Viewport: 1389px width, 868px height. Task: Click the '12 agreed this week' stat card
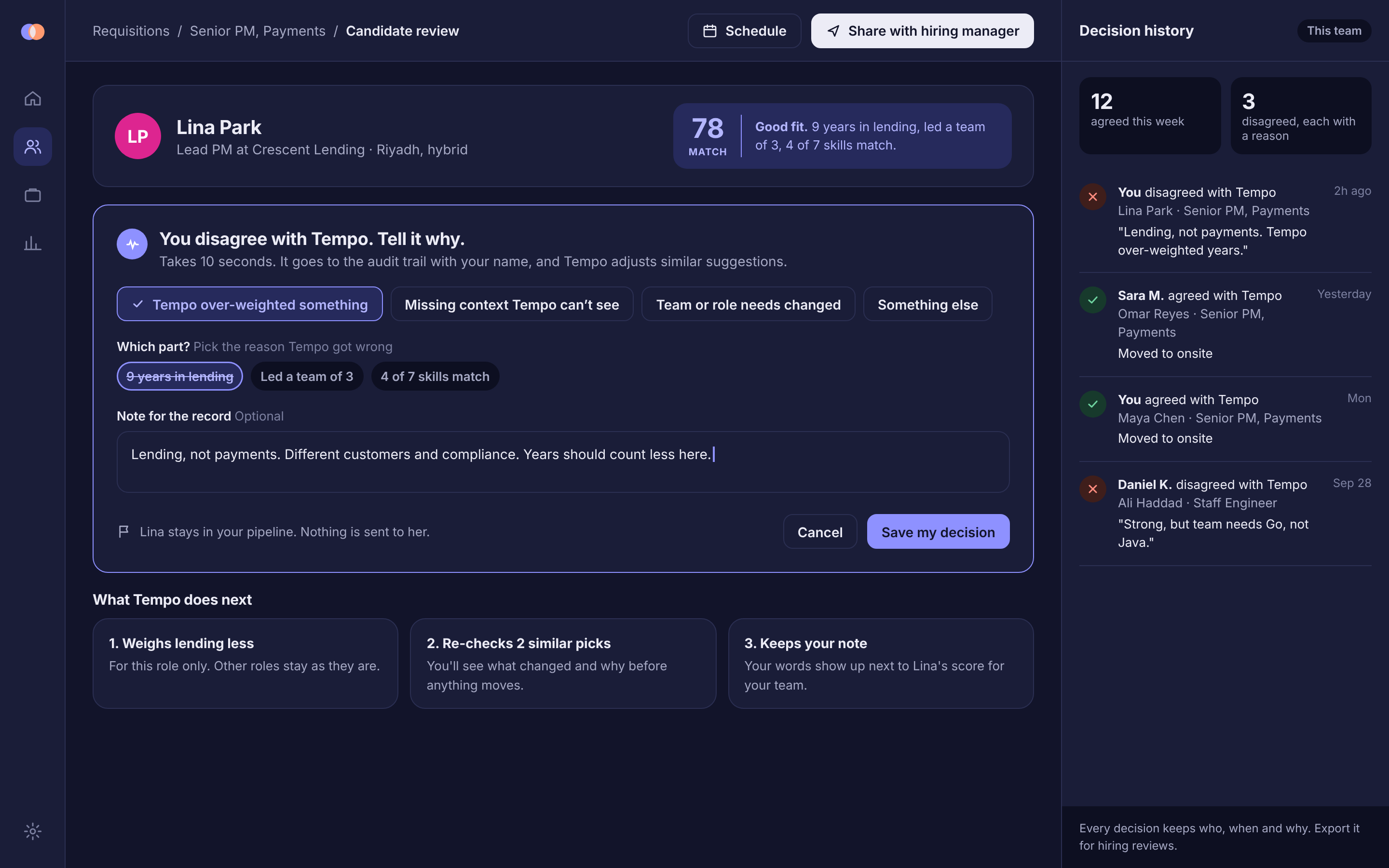[1150, 116]
